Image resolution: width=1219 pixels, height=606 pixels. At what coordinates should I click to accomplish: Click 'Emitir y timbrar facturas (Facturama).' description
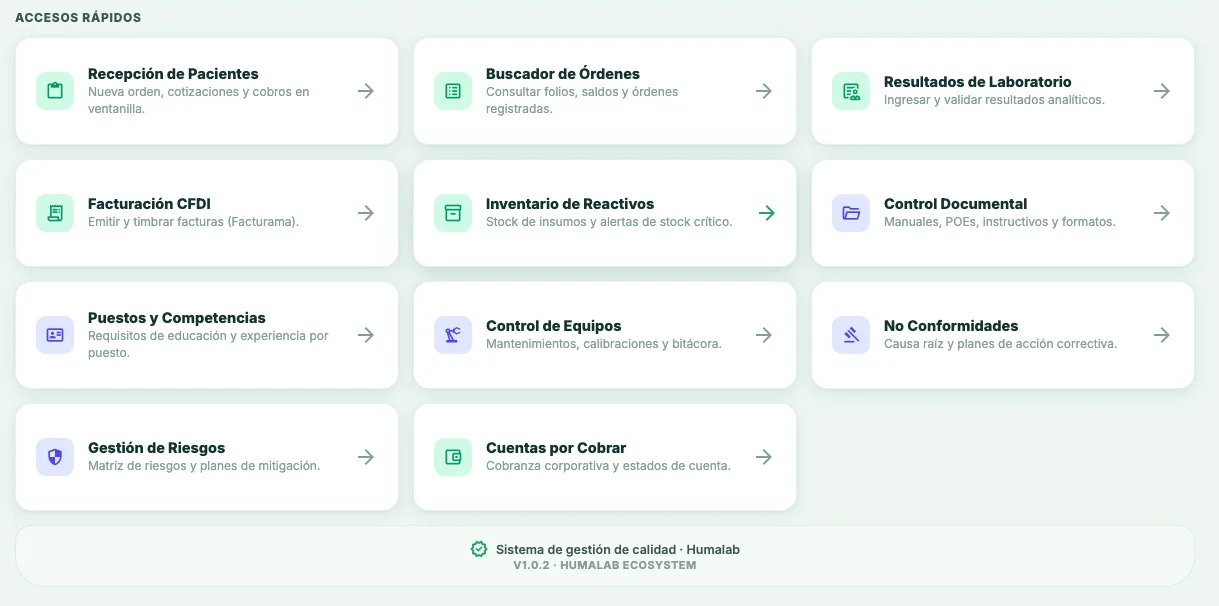pos(194,222)
